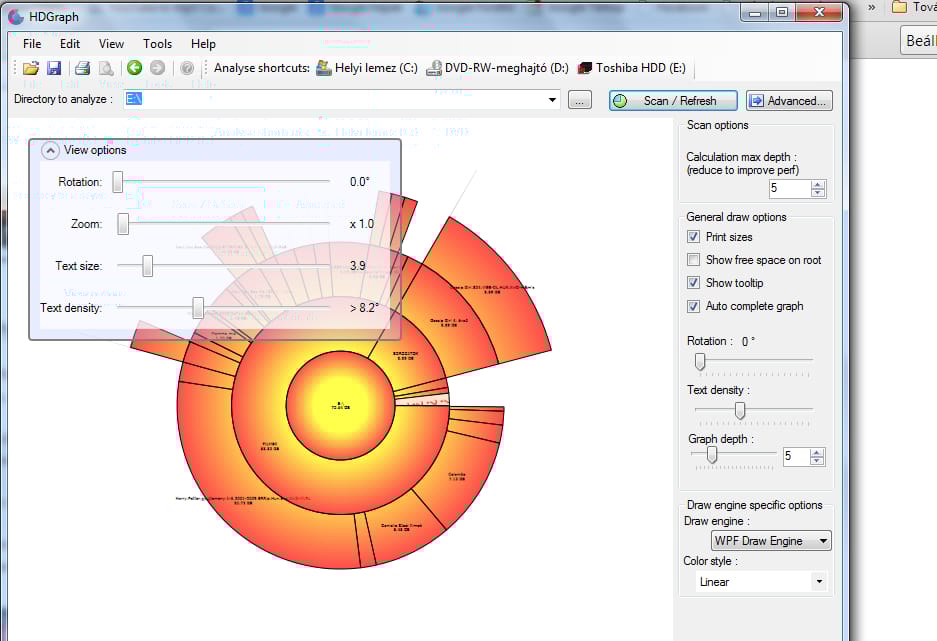Click the Text density slider in General draw options
This screenshot has width=937, height=641.
click(740, 410)
